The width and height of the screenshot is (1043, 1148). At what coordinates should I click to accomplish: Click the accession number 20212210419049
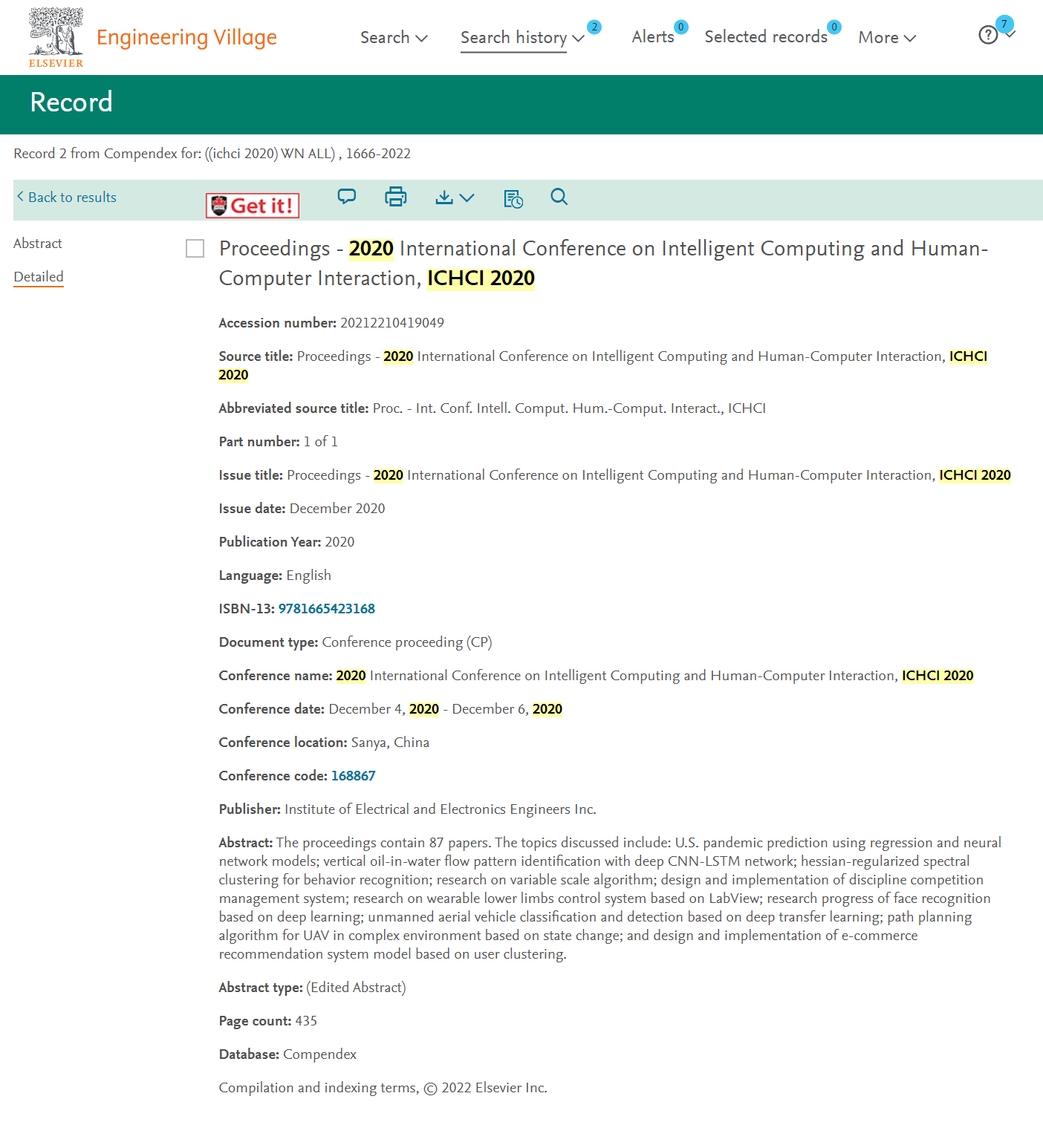click(392, 323)
